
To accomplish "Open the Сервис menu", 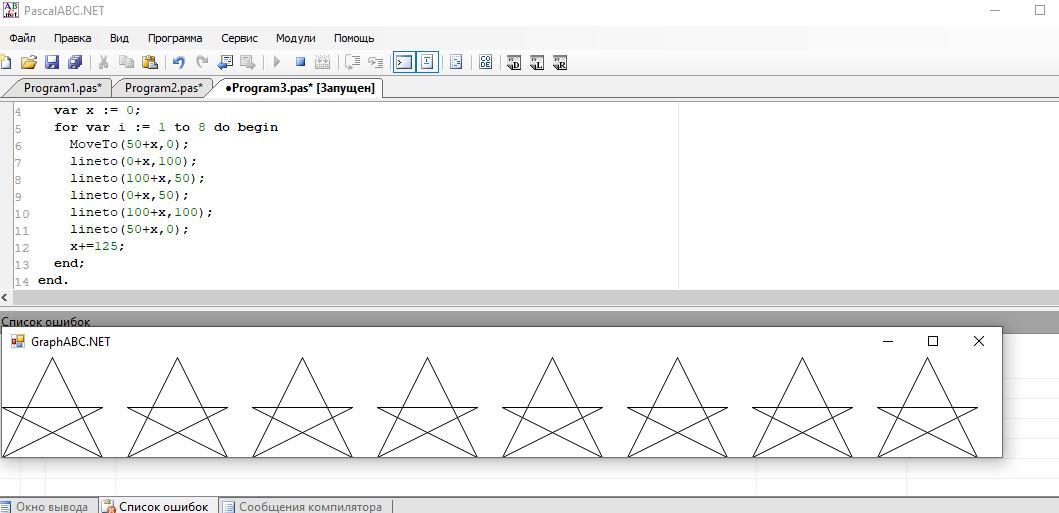I will click(239, 38).
